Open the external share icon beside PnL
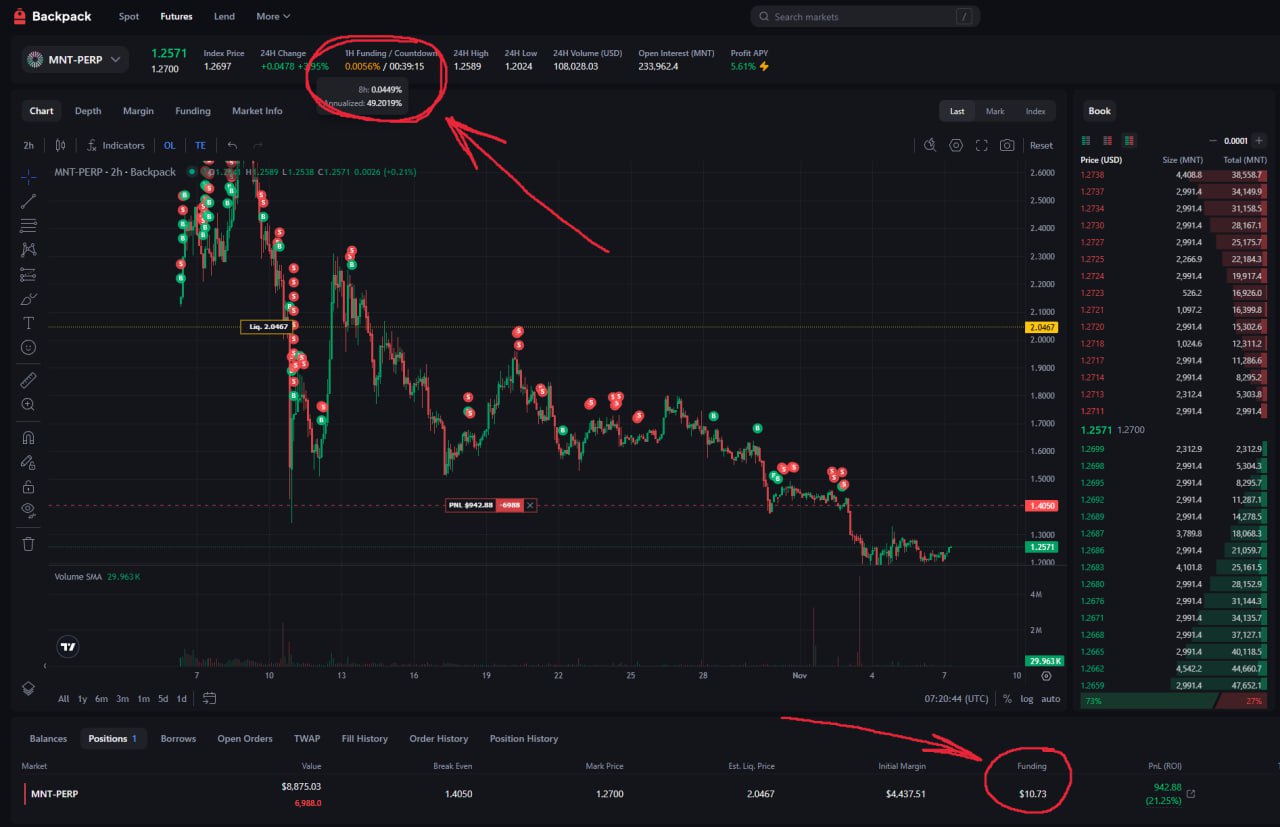 pos(1190,794)
